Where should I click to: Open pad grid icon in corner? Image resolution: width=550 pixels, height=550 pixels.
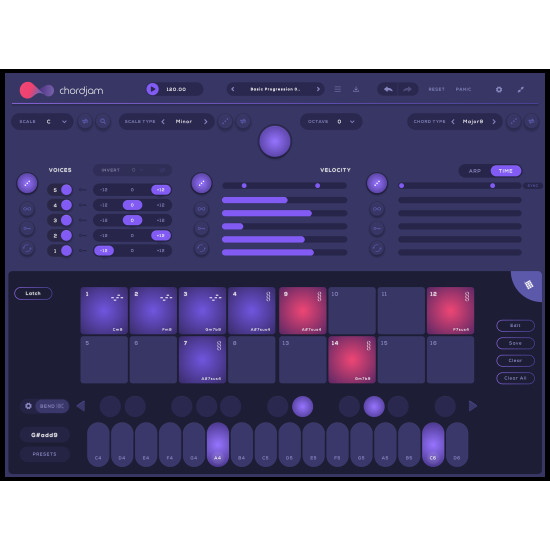point(529,284)
